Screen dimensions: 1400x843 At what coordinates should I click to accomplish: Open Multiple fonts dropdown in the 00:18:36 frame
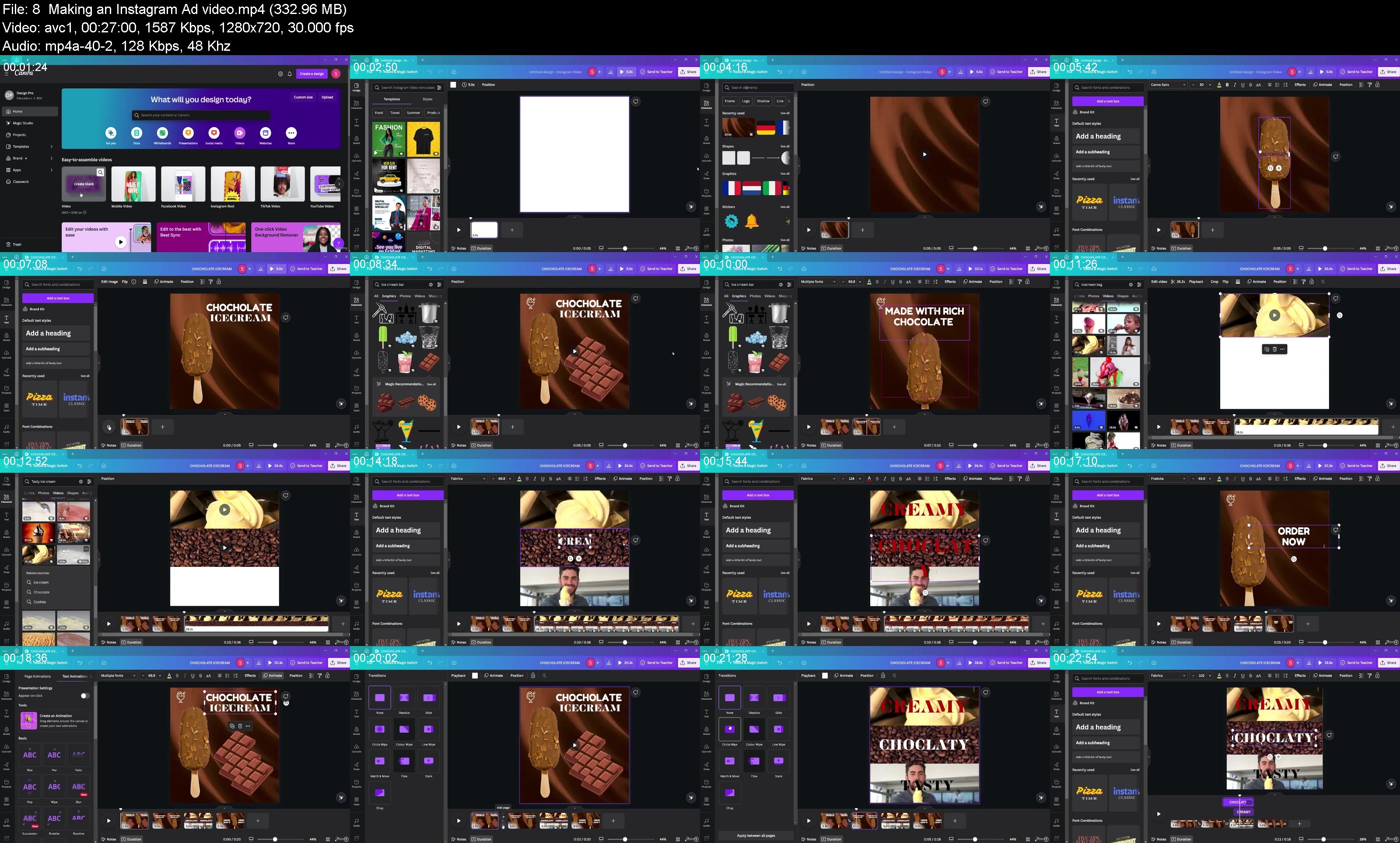[118, 676]
